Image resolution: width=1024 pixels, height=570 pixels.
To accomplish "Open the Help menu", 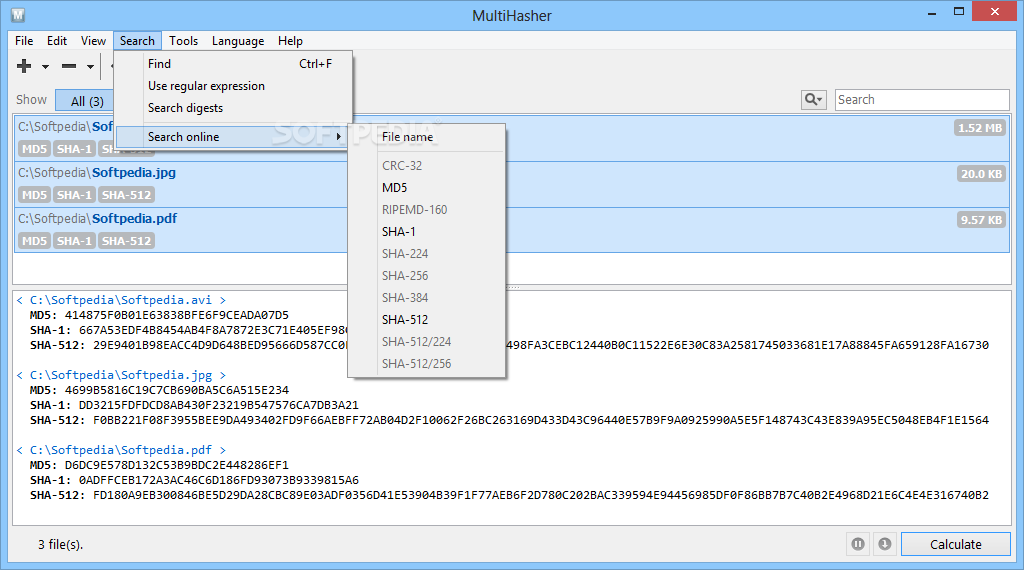I will tap(290, 40).
